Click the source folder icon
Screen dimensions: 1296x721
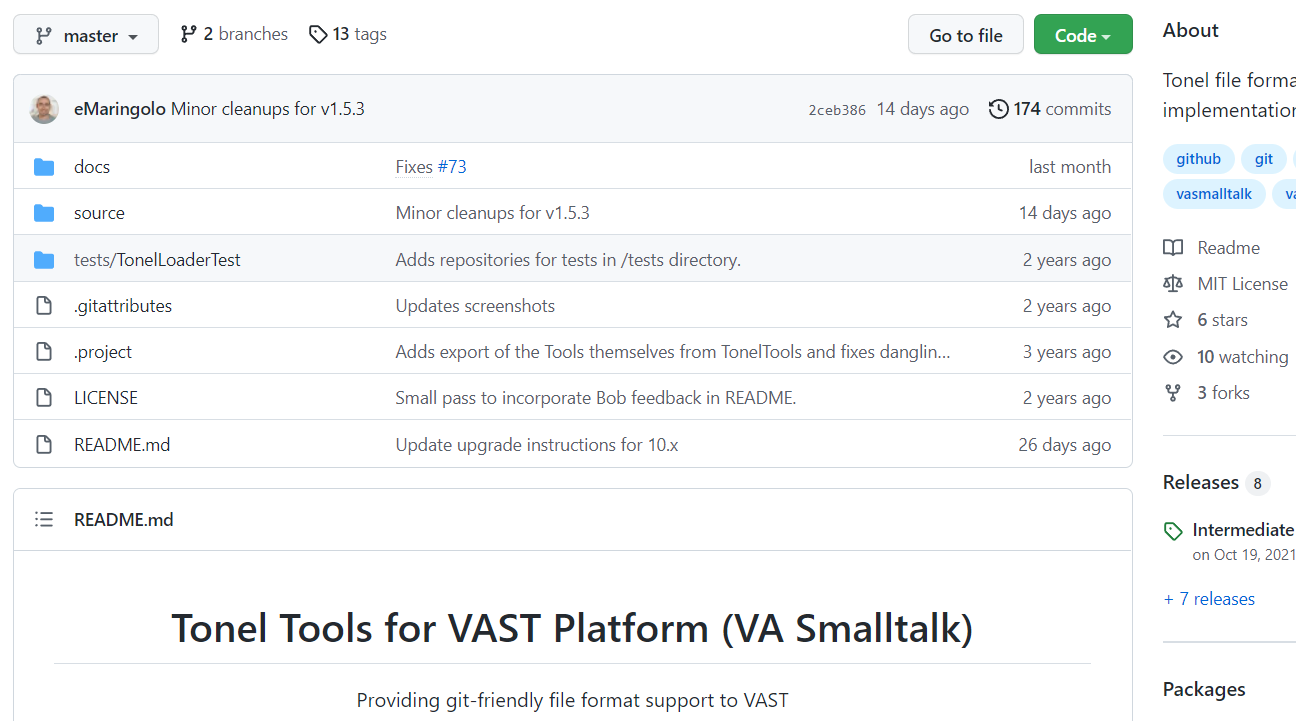tap(44, 213)
